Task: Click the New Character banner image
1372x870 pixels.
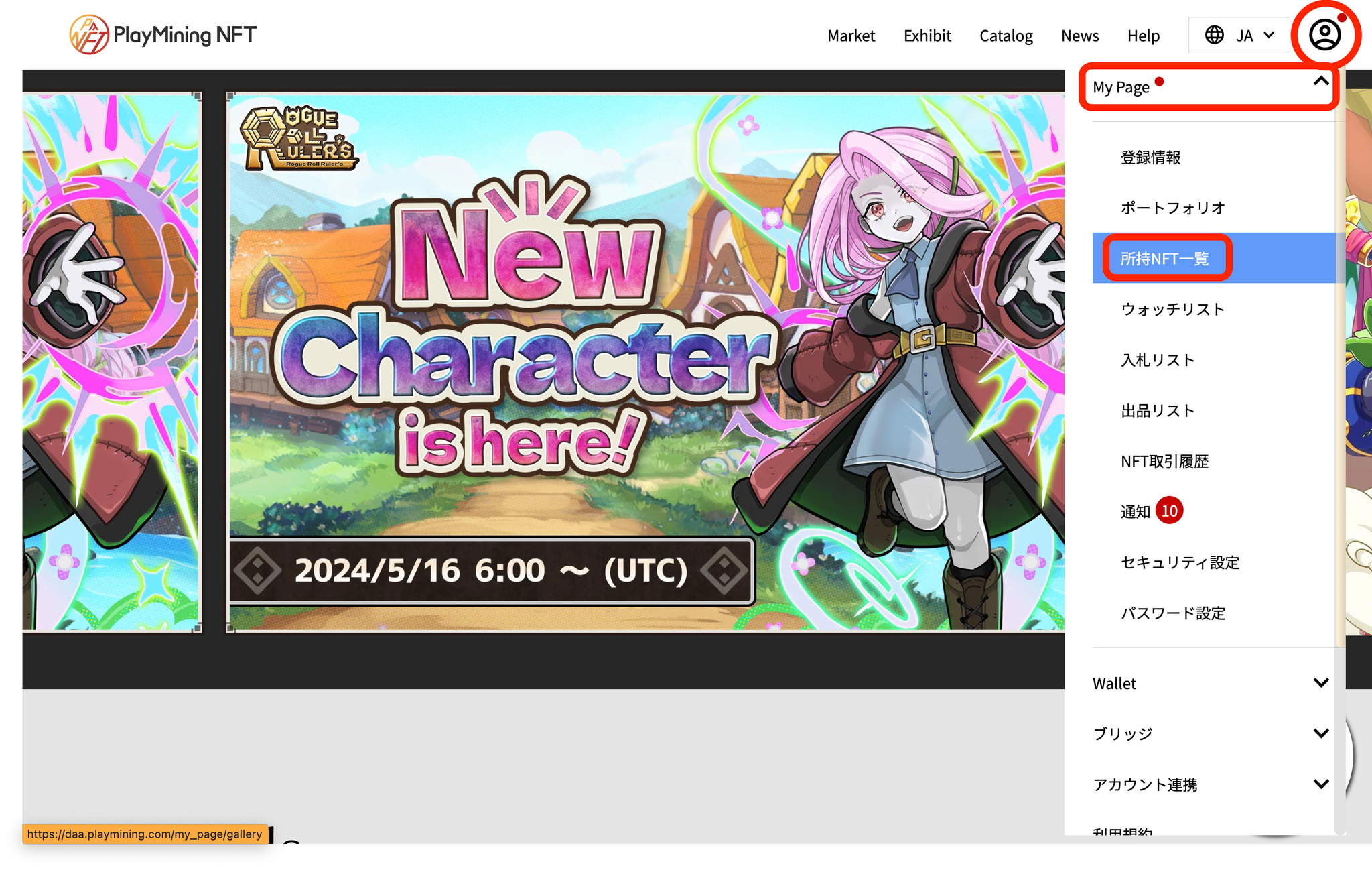Action: tap(646, 362)
